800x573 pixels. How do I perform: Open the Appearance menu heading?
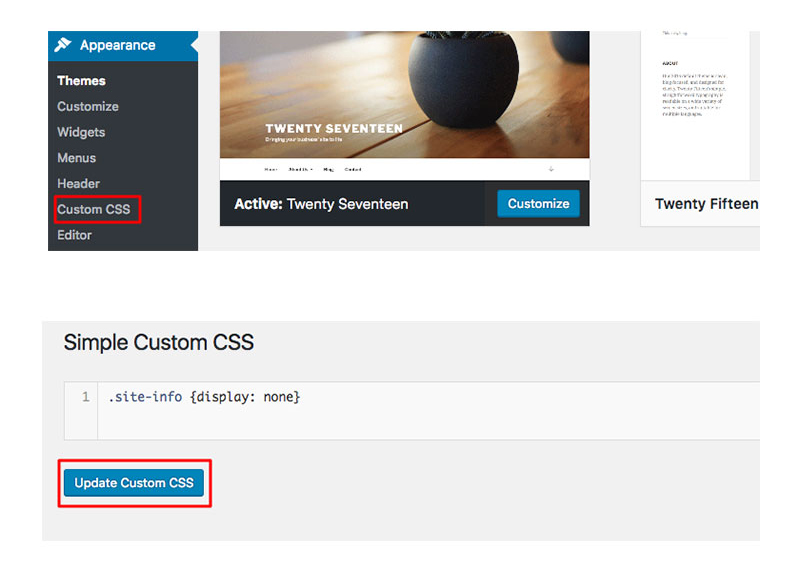(123, 45)
